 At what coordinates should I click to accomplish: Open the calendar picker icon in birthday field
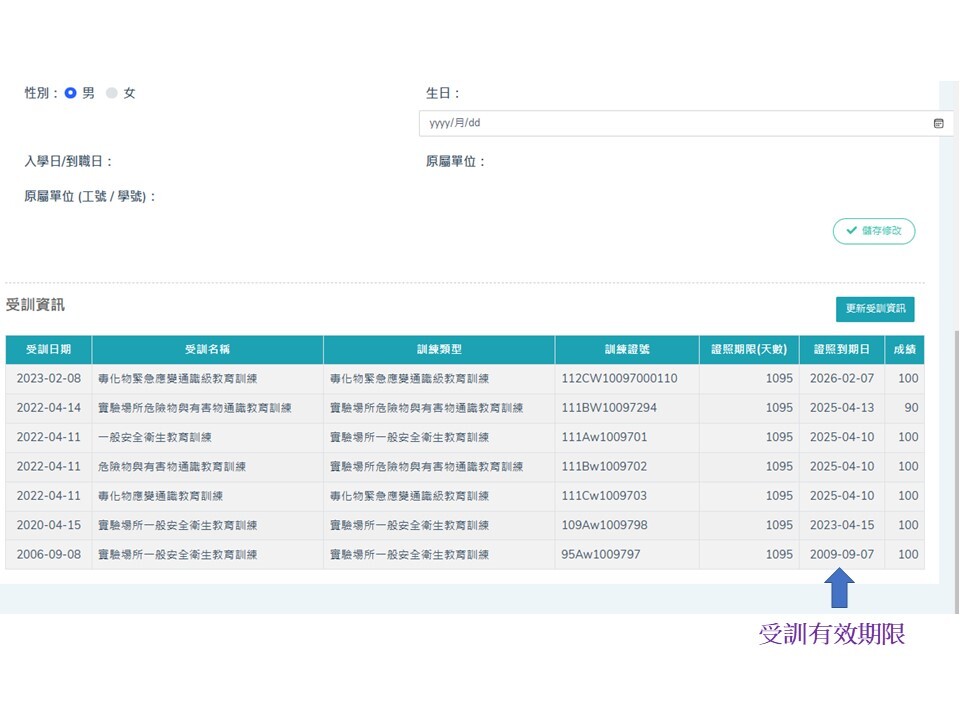[938, 123]
